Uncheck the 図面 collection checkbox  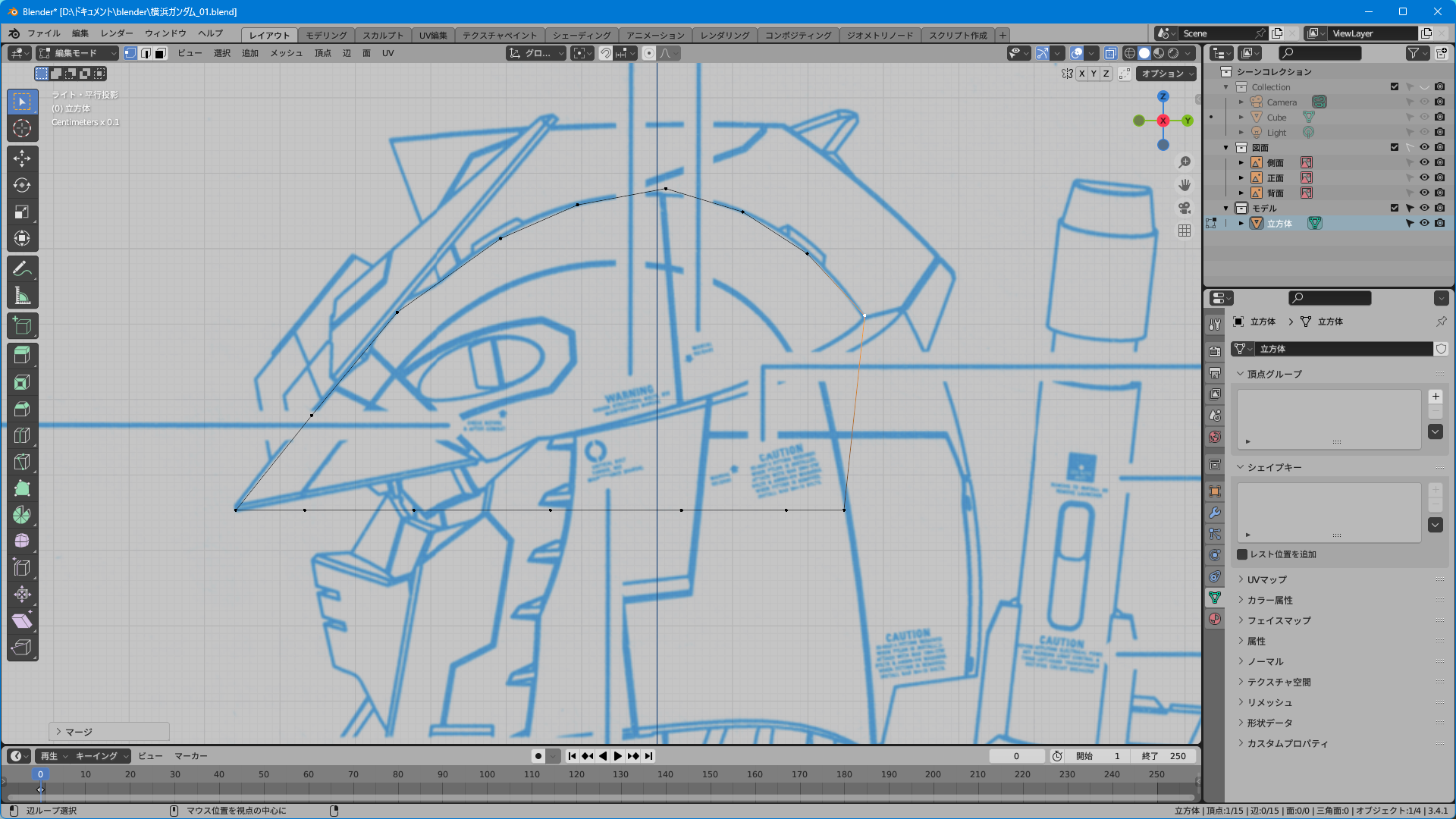(1395, 147)
